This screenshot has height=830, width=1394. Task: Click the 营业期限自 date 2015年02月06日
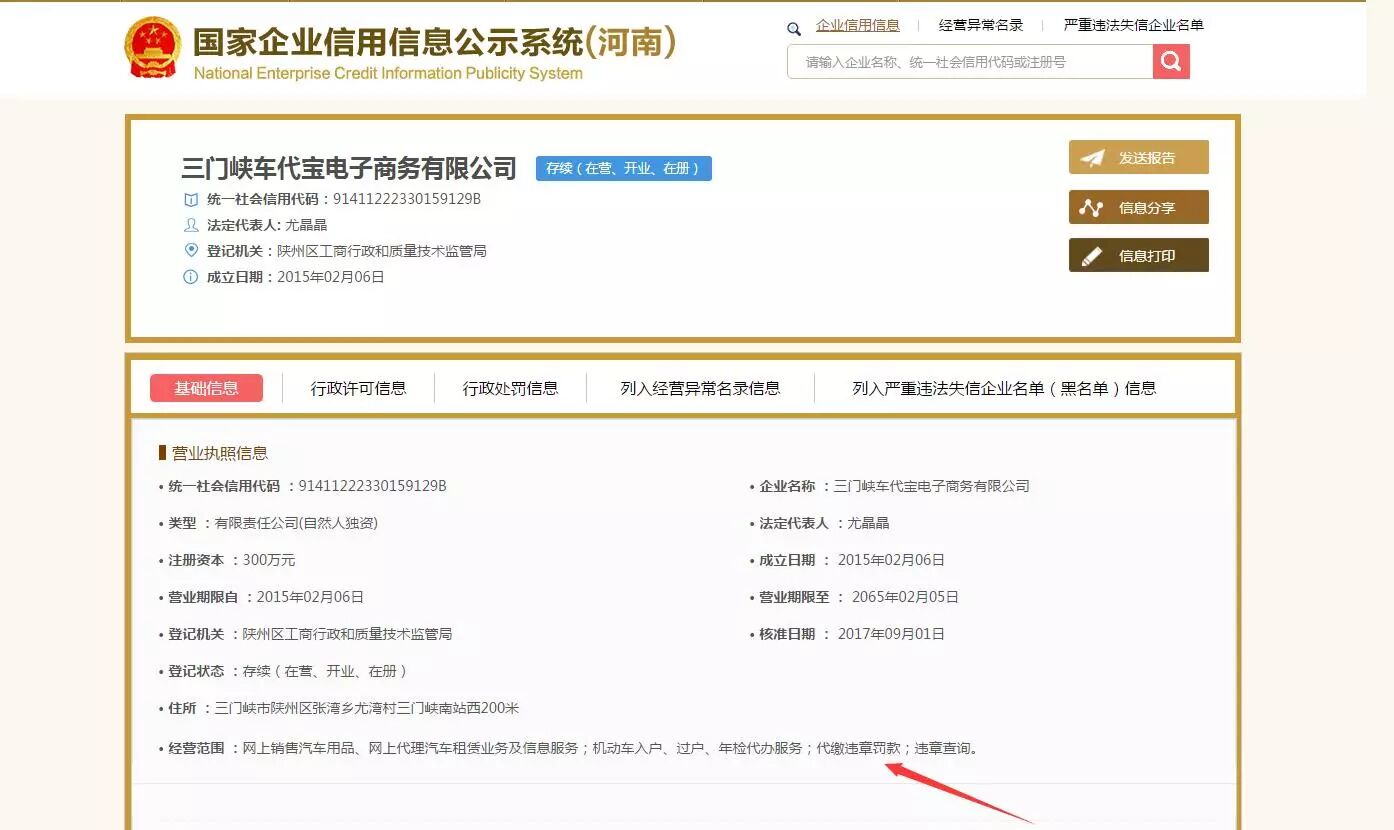[x=310, y=597]
